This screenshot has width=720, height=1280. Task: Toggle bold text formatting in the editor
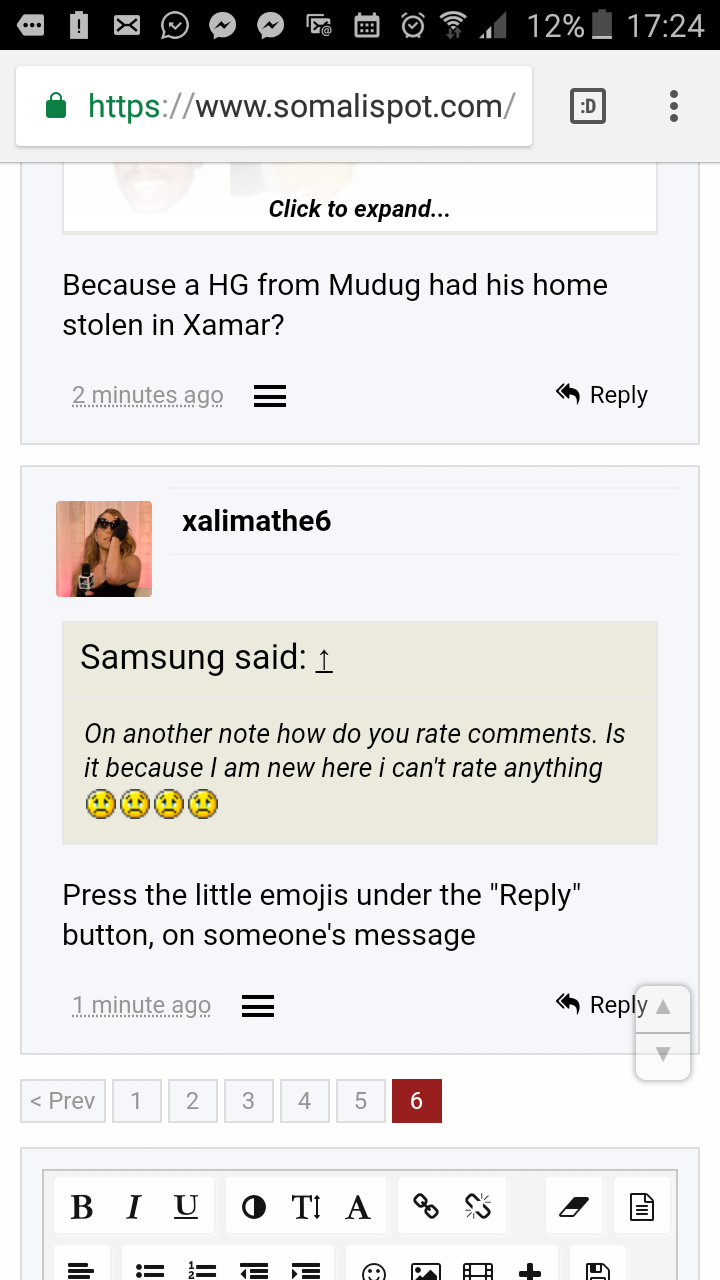click(x=81, y=1207)
